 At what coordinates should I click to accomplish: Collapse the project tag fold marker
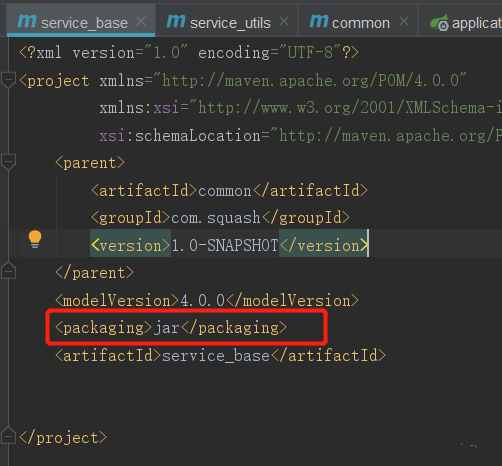point(8,80)
